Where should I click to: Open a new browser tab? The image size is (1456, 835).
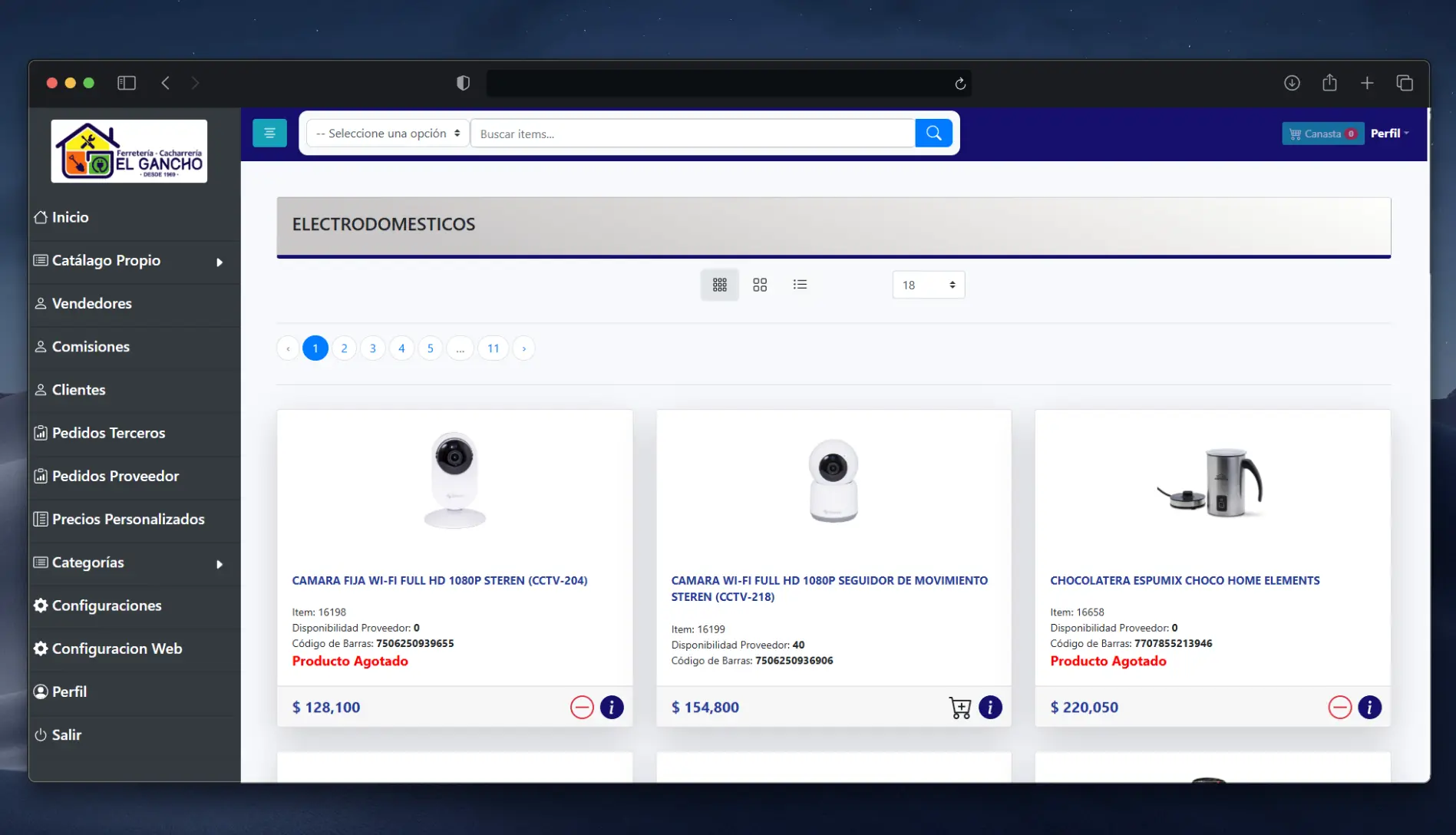[1367, 83]
